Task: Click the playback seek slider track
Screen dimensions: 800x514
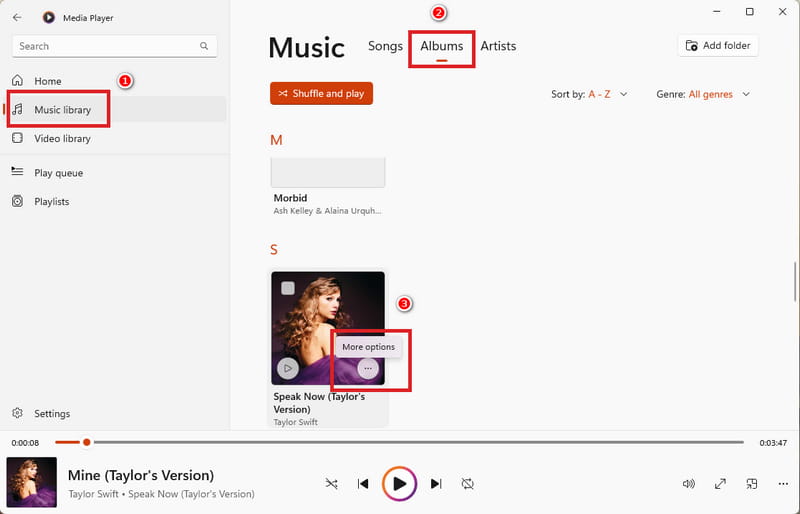Action: click(399, 442)
